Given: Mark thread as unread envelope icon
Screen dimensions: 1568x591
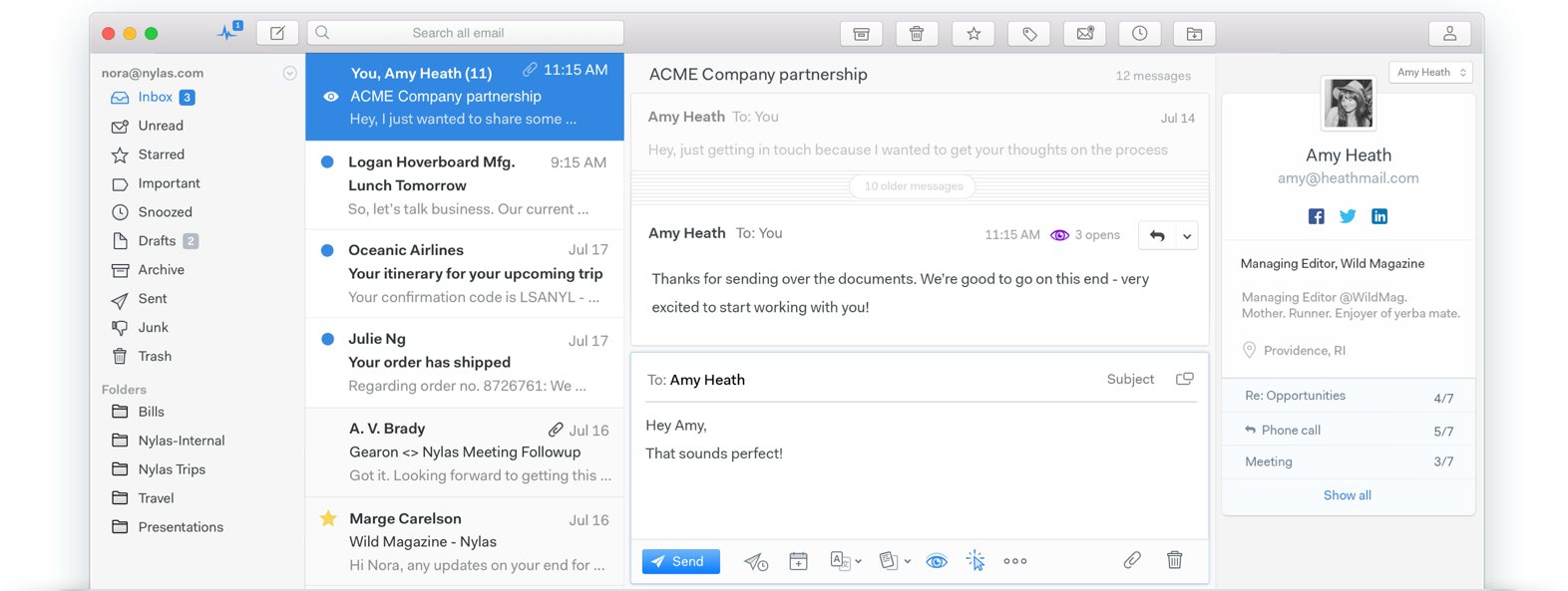Looking at the screenshot, I should [1085, 34].
